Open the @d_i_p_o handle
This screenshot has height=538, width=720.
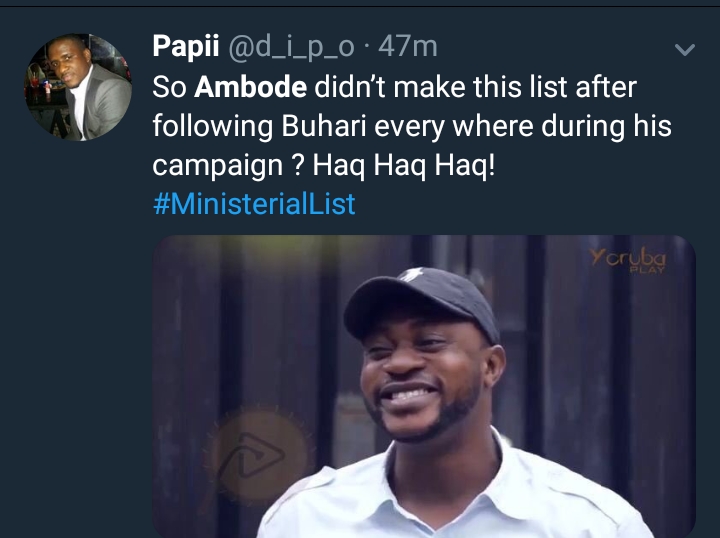pos(292,46)
